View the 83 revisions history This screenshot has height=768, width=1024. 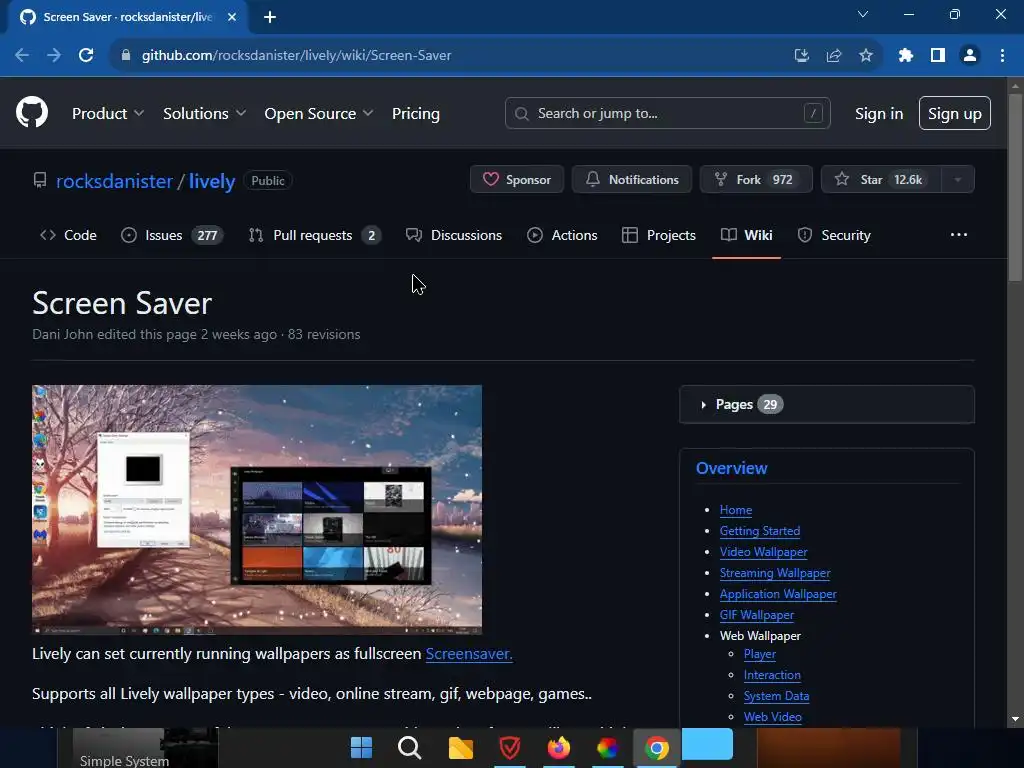click(324, 334)
